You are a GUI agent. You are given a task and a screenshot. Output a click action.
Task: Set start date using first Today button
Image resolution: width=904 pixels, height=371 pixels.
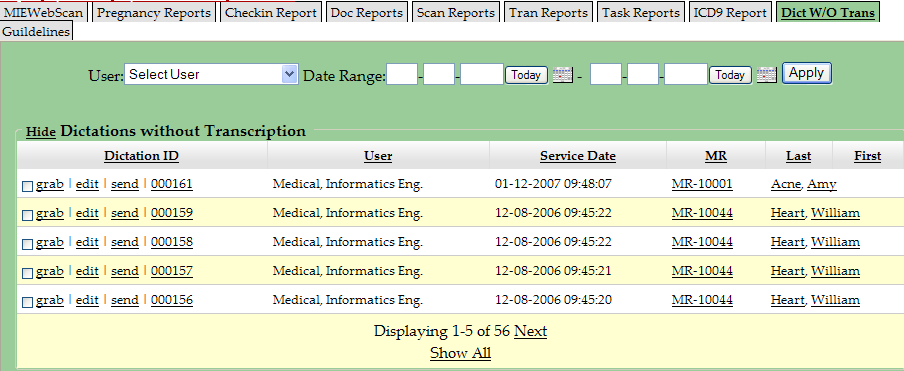click(526, 75)
